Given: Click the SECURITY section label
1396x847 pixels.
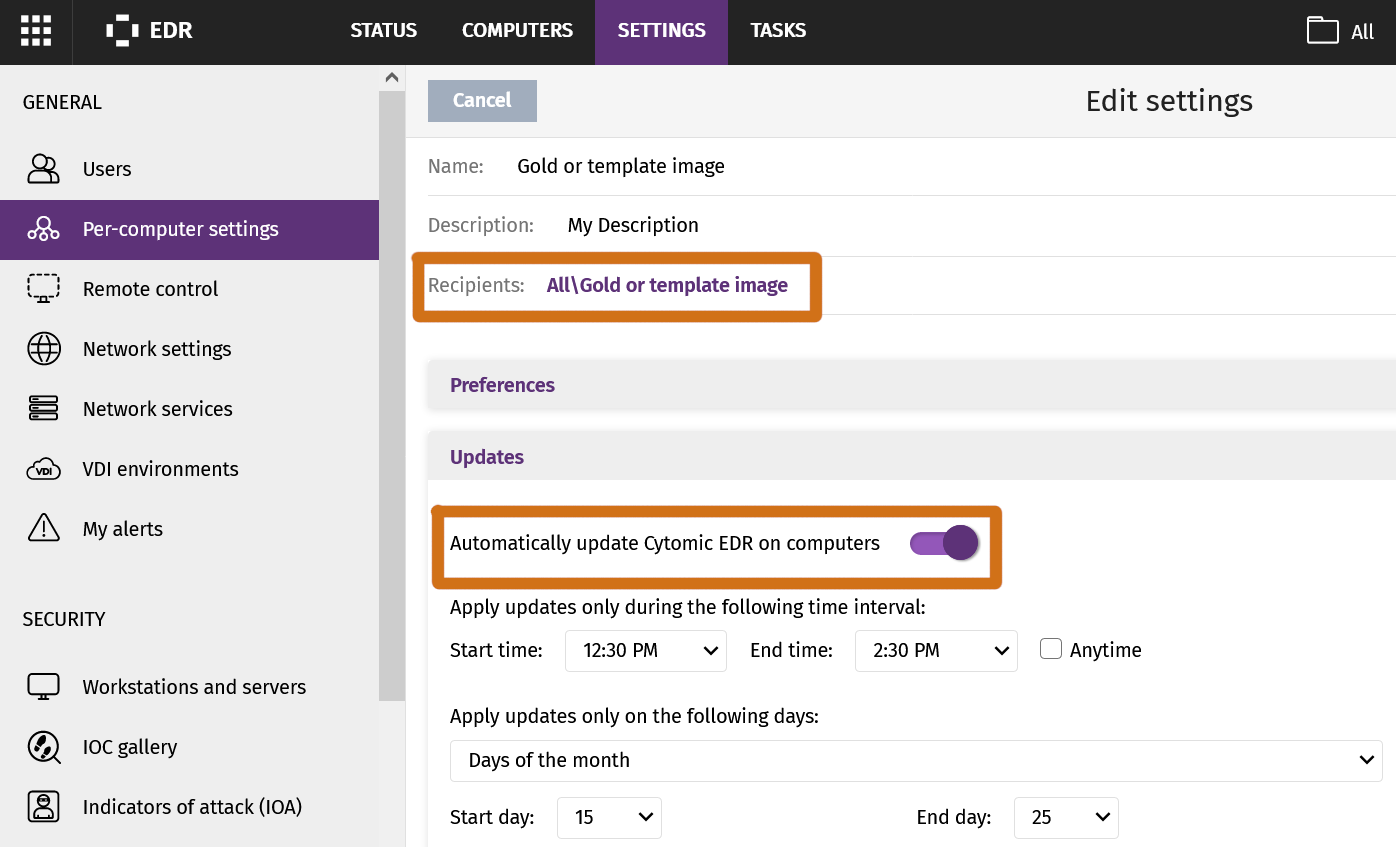Looking at the screenshot, I should point(64,619).
